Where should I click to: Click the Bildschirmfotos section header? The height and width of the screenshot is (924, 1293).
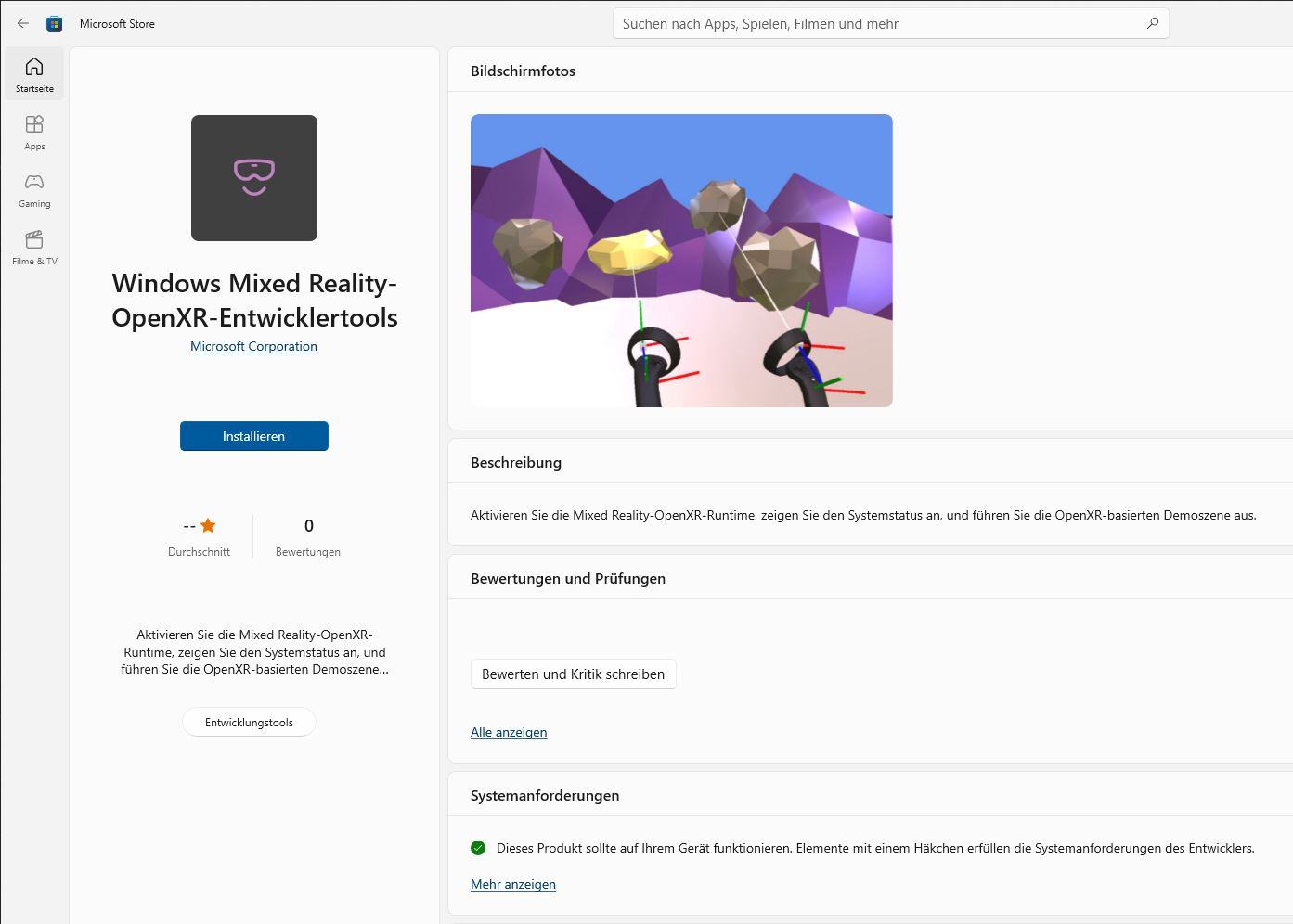tap(523, 71)
